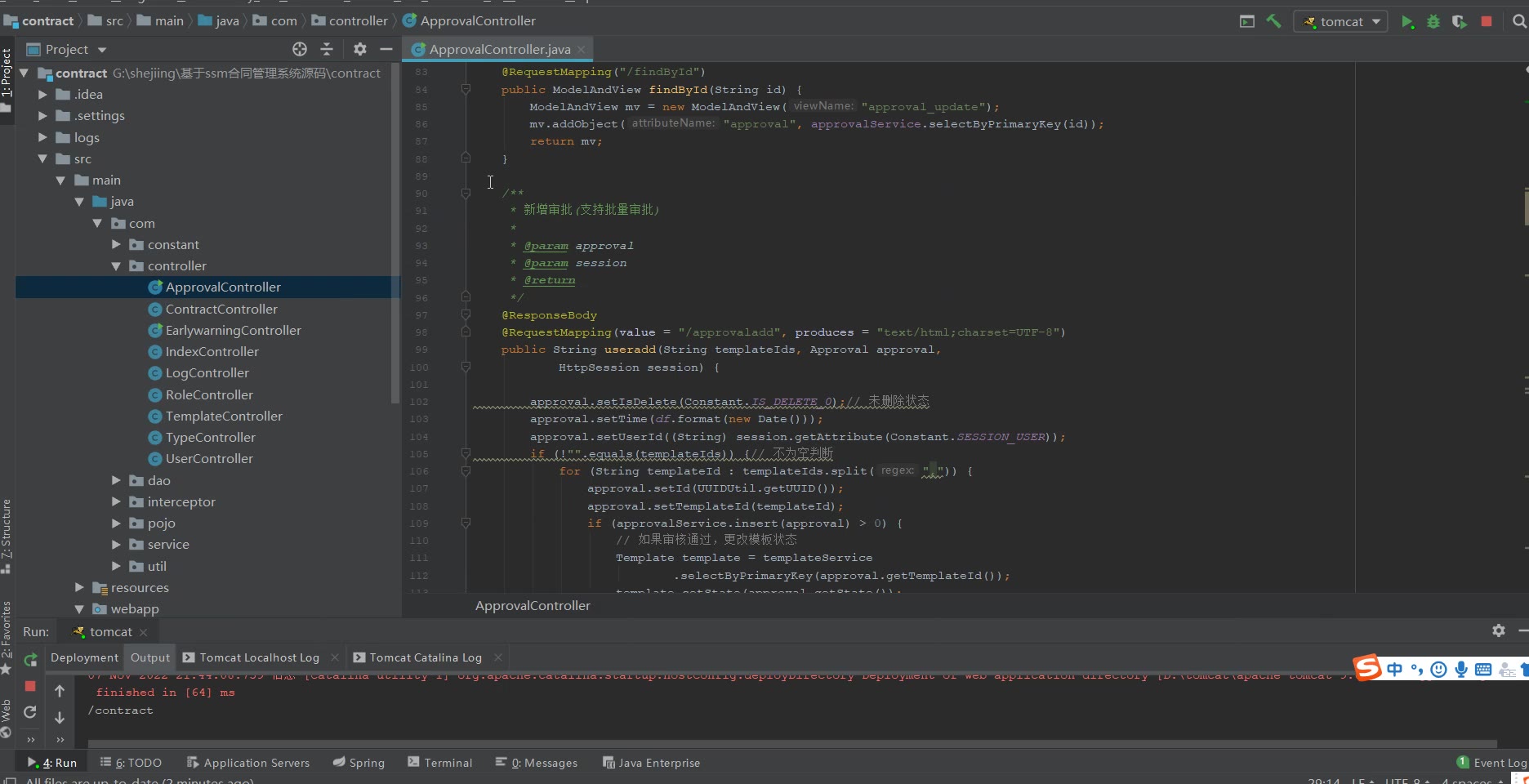Click the Build project hammer icon
The height and width of the screenshot is (784, 1529).
(x=1273, y=22)
